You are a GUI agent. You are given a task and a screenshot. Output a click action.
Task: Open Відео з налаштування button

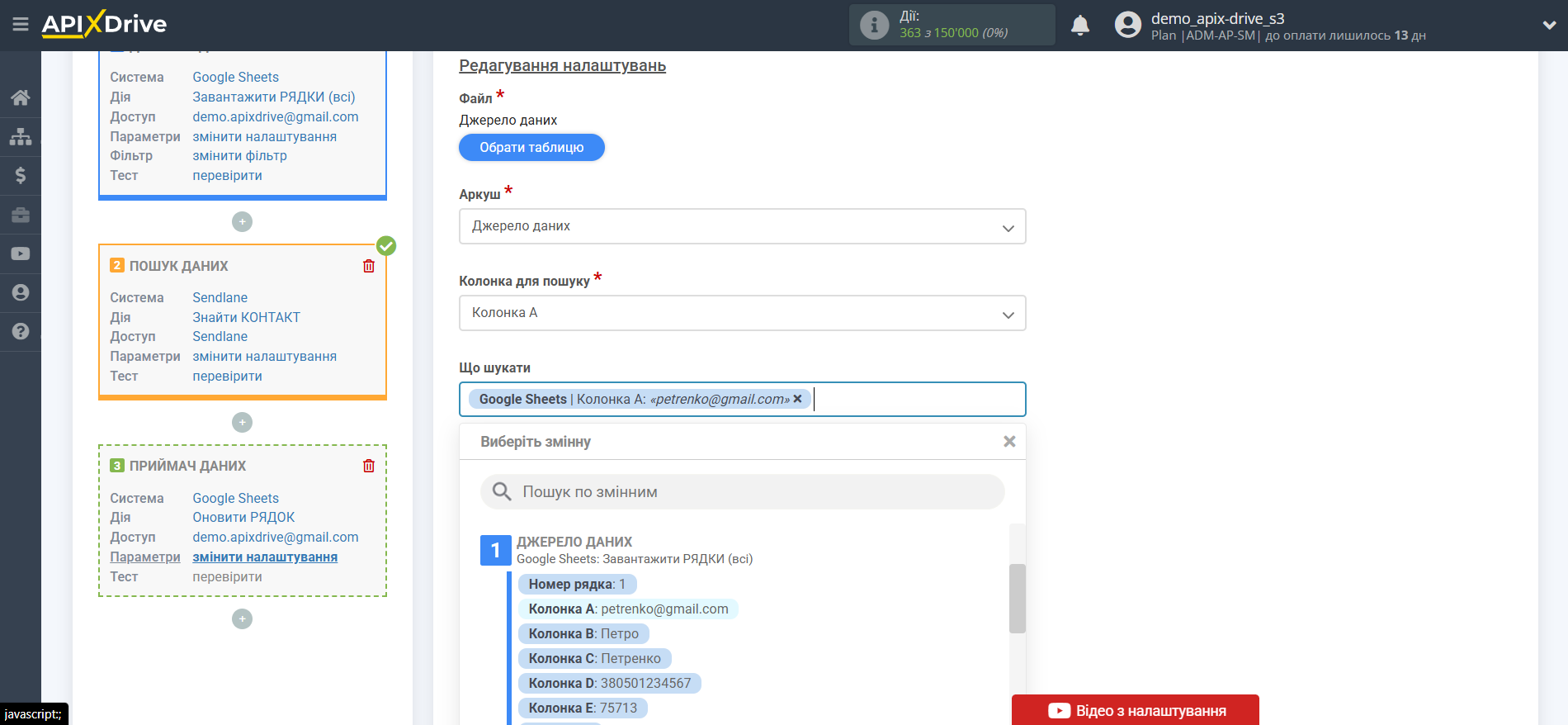pos(1135,710)
